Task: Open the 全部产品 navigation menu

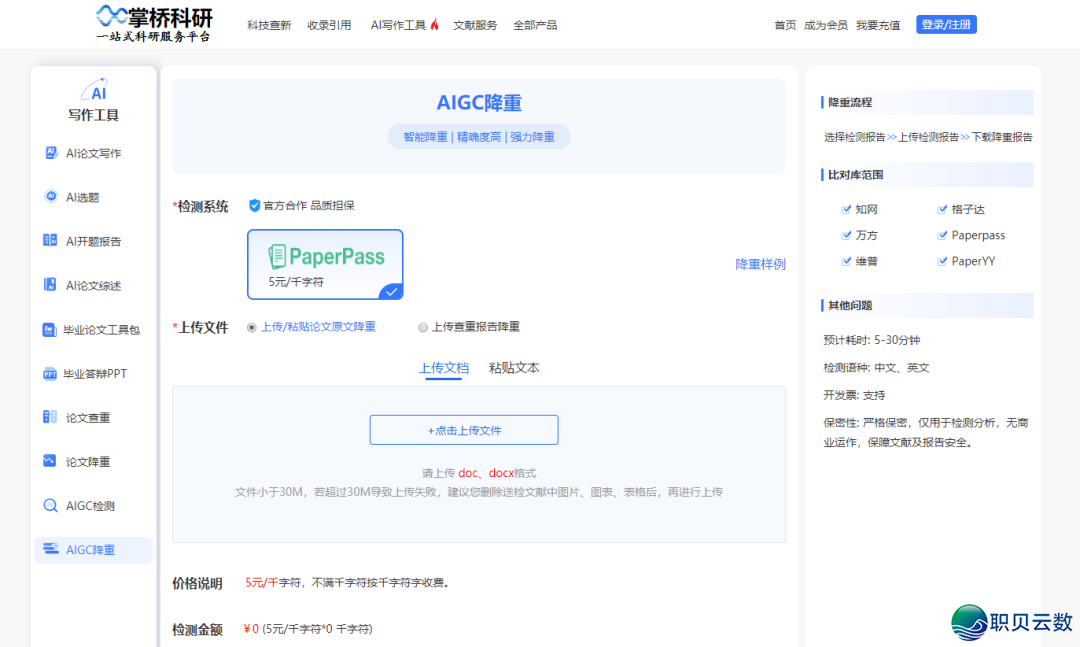Action: 535,25
